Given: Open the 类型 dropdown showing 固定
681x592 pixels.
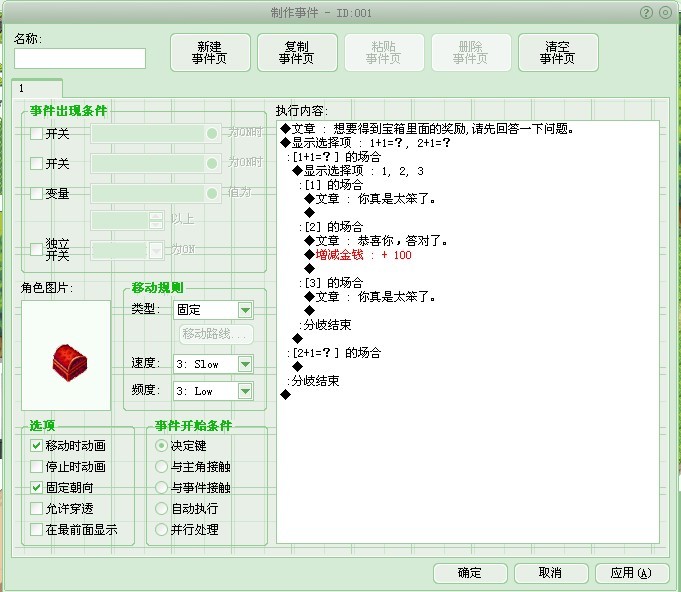Looking at the screenshot, I should [213, 310].
